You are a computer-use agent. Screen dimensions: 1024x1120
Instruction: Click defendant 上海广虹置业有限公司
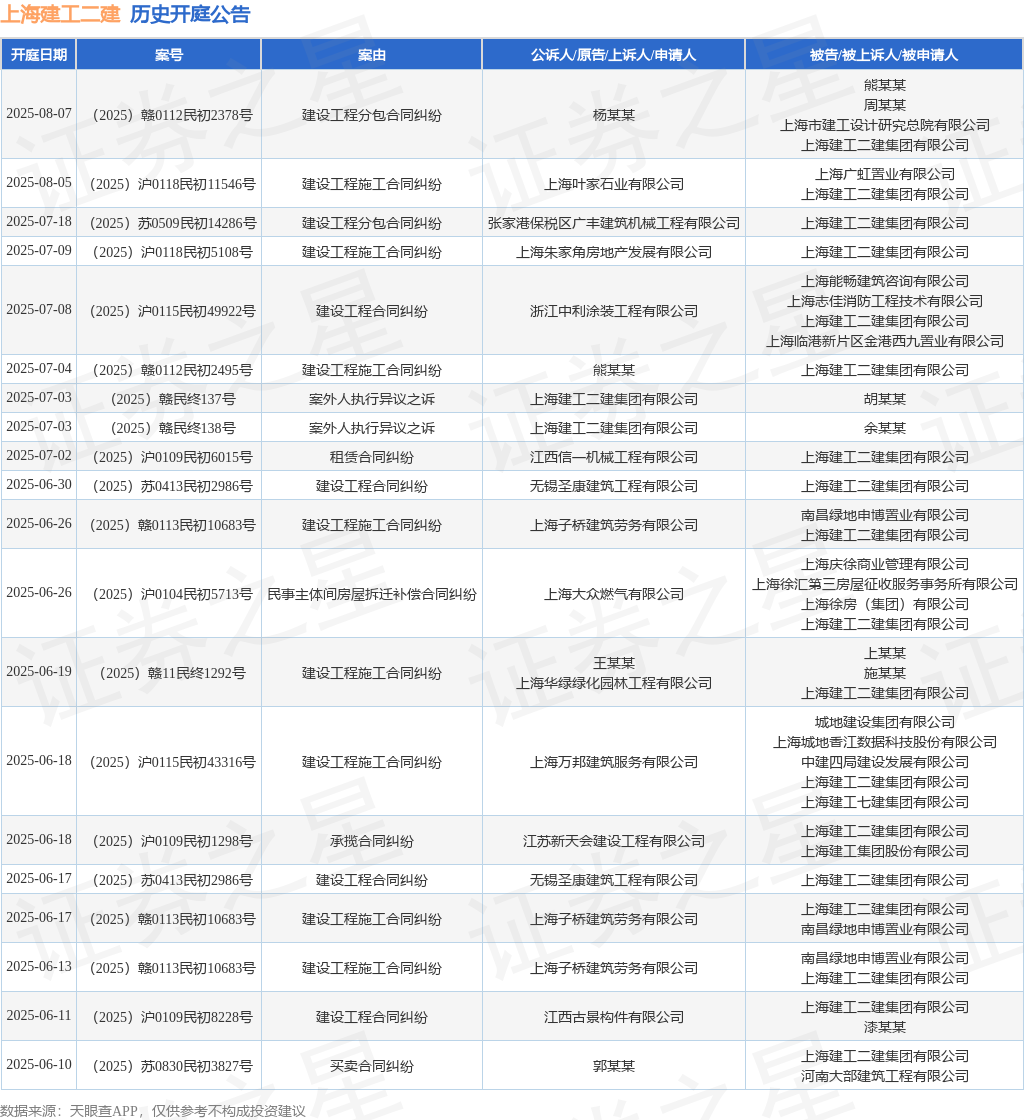coord(885,174)
